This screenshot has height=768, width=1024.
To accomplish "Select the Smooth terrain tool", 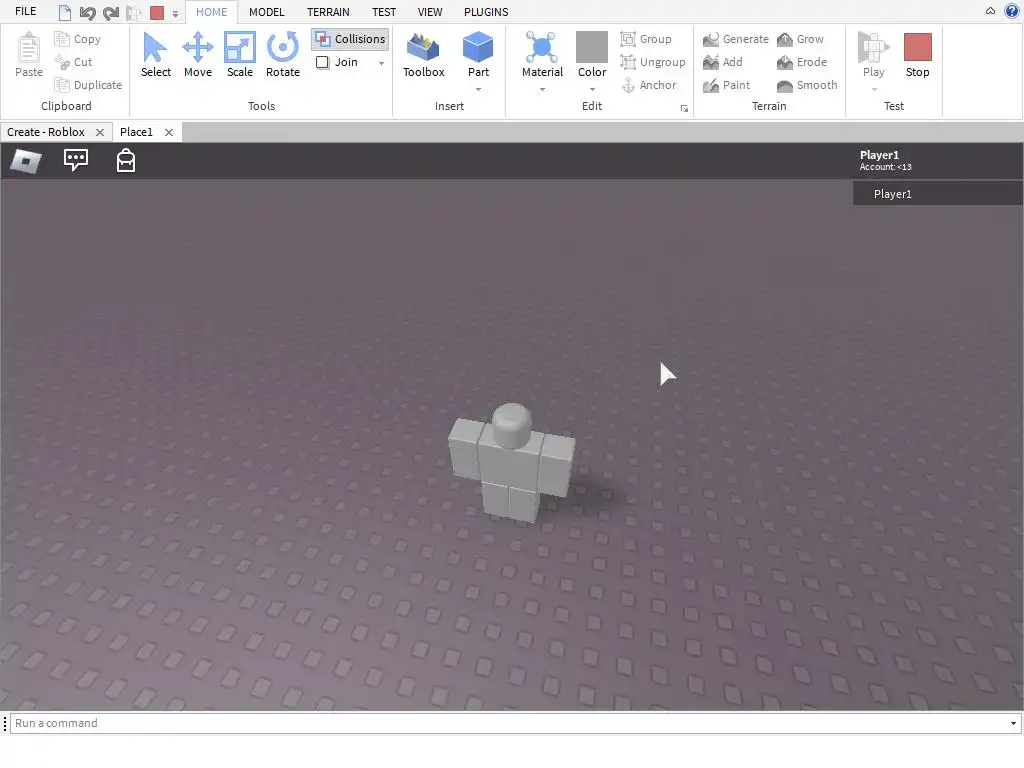I will [x=807, y=85].
